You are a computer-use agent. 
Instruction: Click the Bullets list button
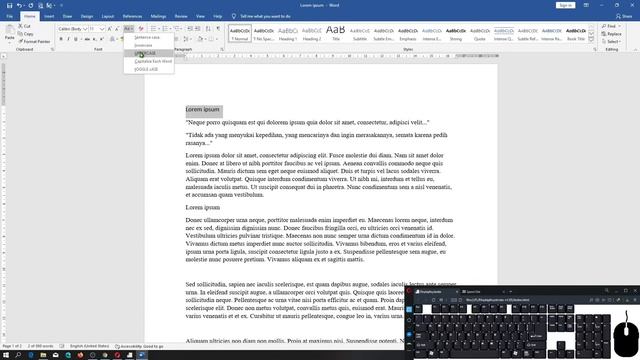(x=153, y=29)
